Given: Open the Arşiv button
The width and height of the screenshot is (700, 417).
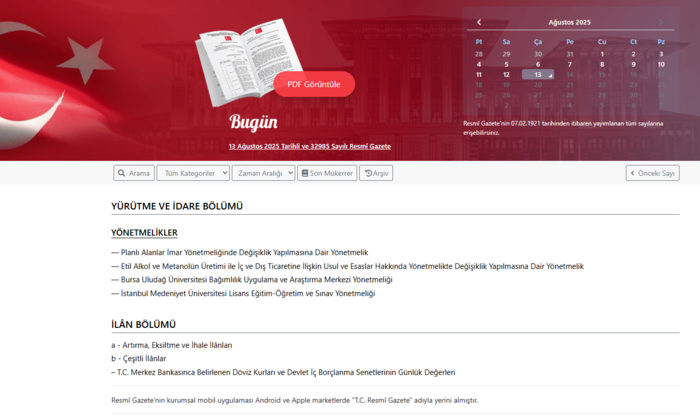Looking at the screenshot, I should 376,173.
